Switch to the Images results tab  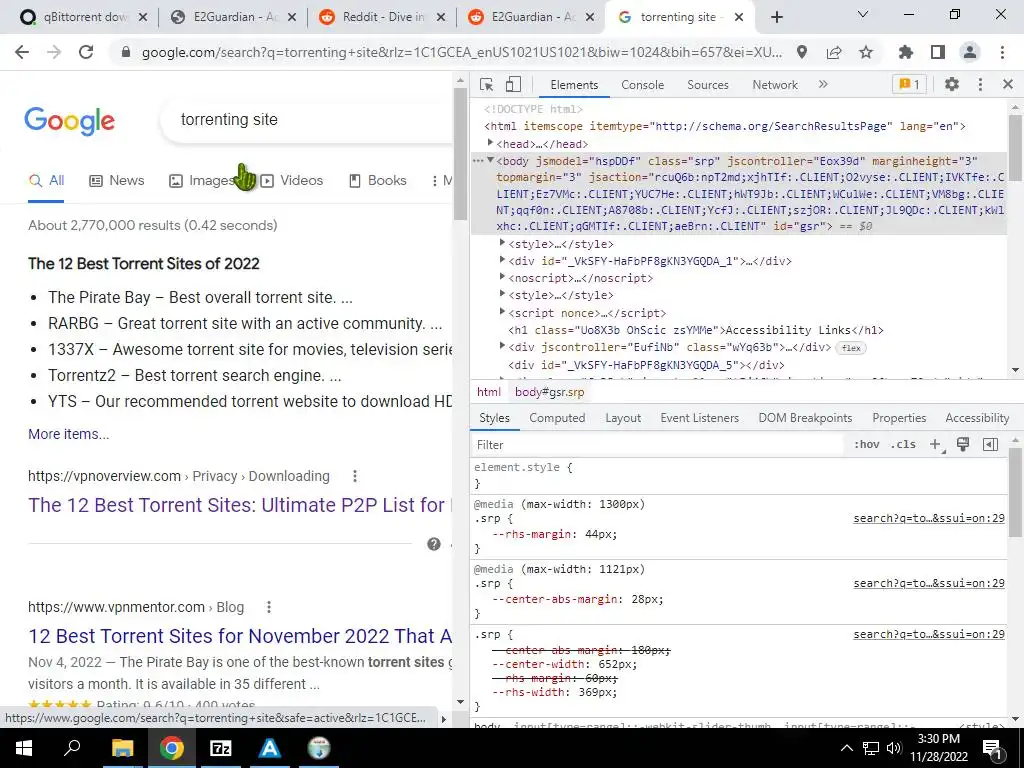click(202, 181)
